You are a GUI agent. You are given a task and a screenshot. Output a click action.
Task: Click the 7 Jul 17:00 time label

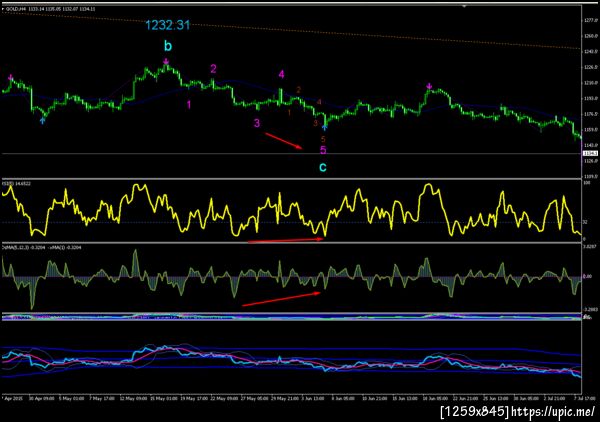click(x=583, y=398)
